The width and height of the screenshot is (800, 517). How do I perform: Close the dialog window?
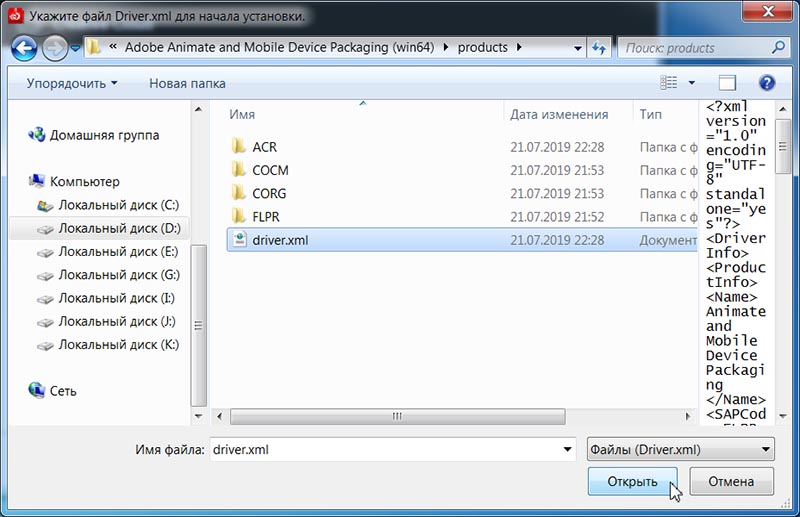pos(767,11)
